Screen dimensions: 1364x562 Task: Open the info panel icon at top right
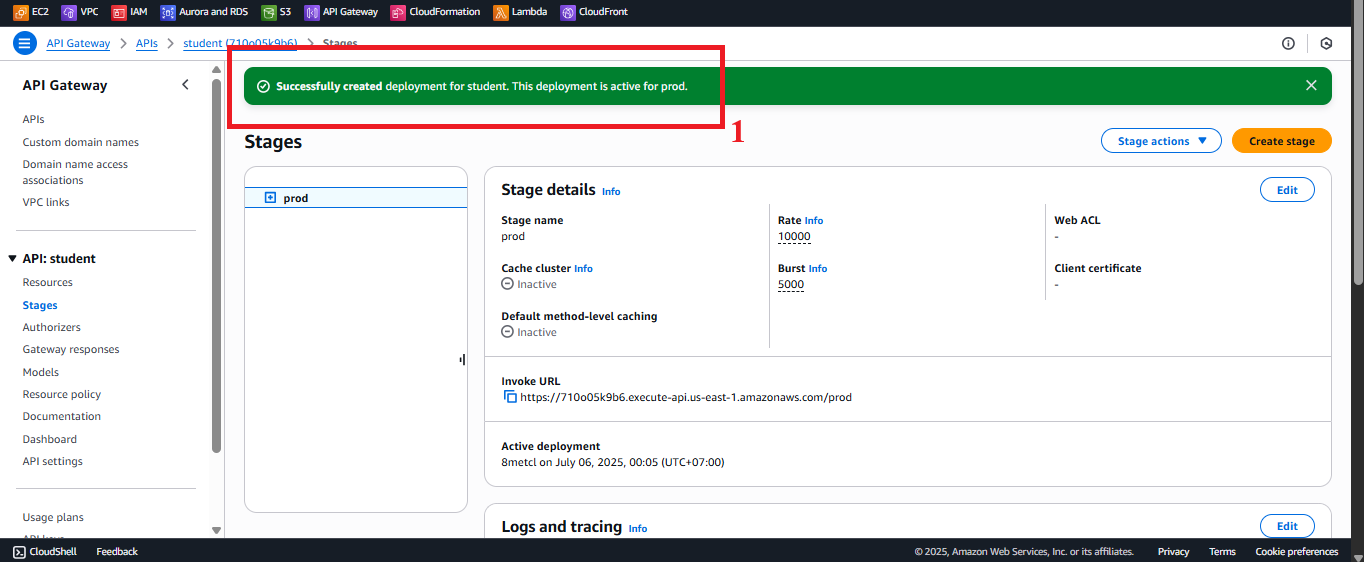pos(1288,43)
